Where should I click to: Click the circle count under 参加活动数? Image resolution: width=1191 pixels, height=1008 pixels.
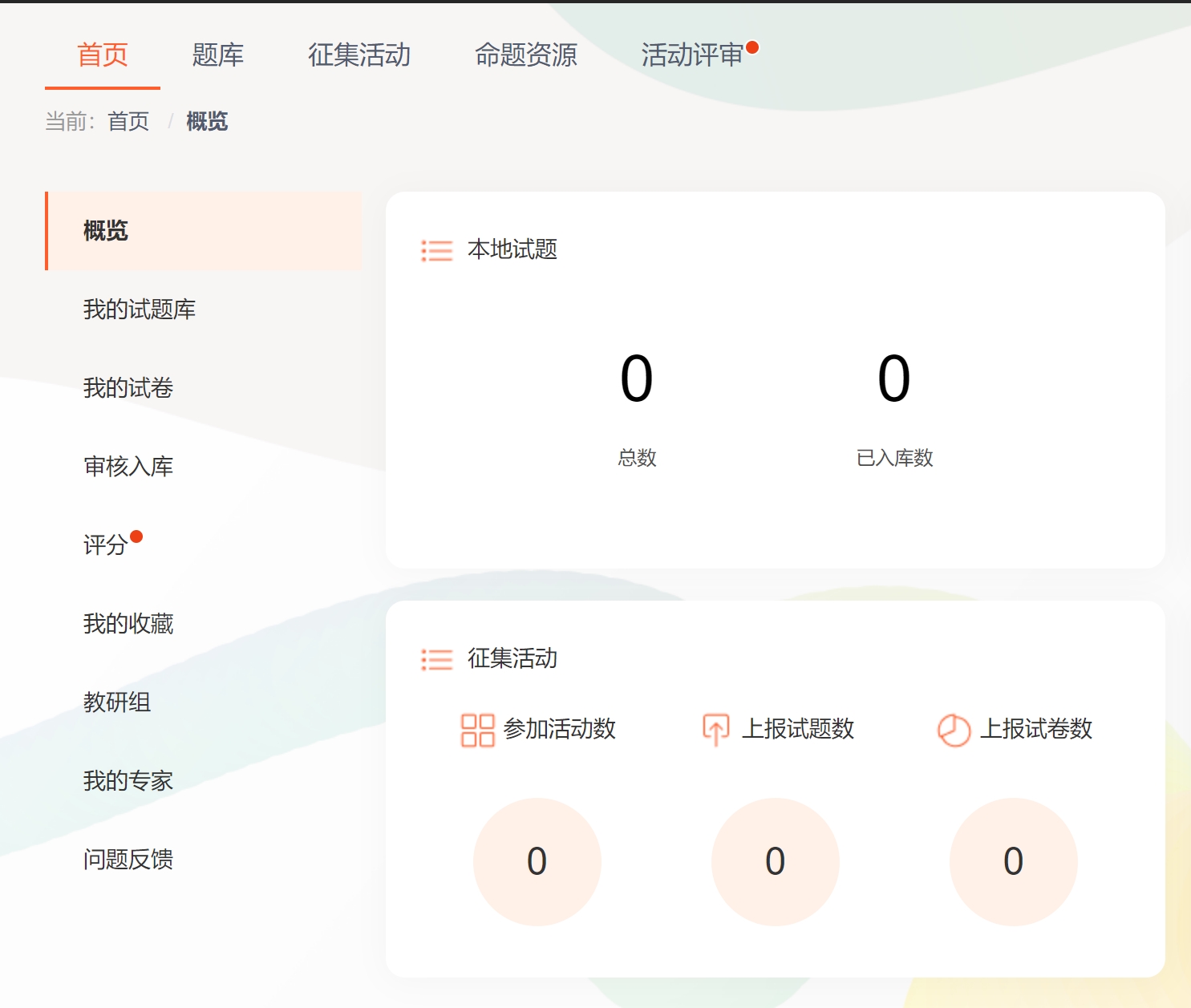(x=537, y=862)
